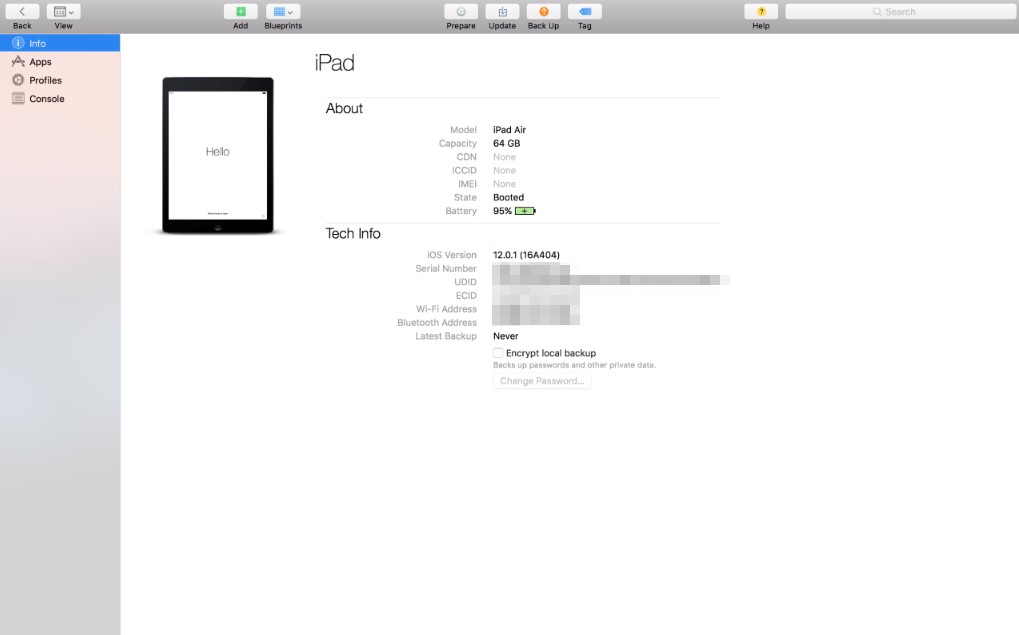Select Info in the sidebar
This screenshot has width=1019, height=635.
pos(37,44)
